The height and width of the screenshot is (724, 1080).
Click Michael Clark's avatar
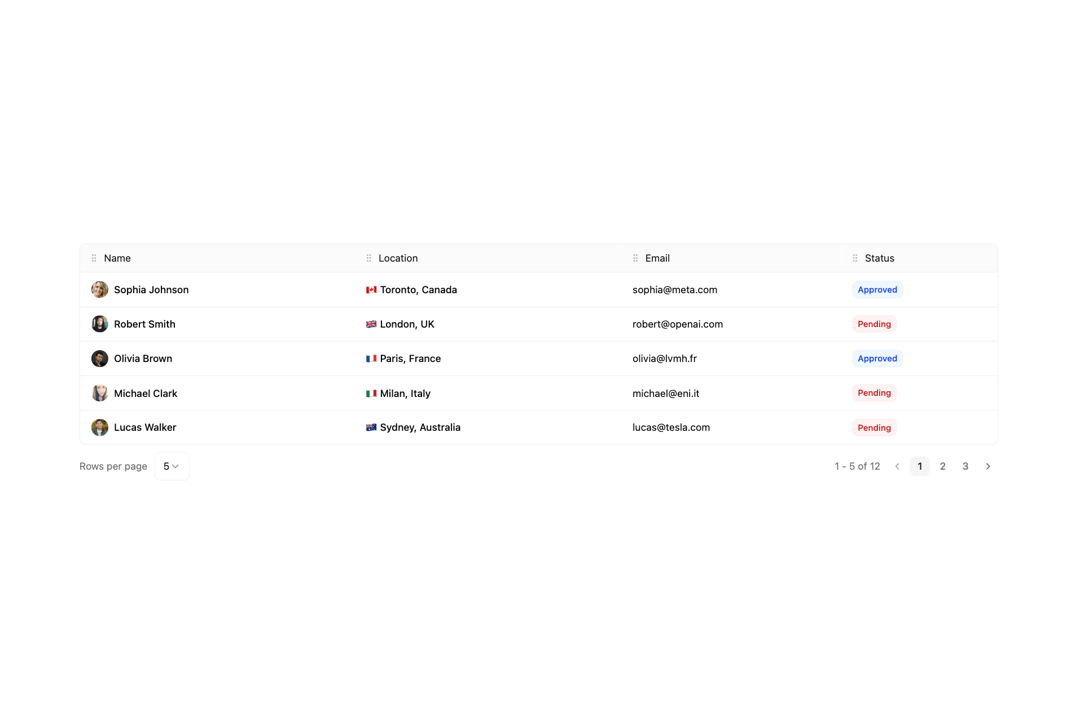100,393
